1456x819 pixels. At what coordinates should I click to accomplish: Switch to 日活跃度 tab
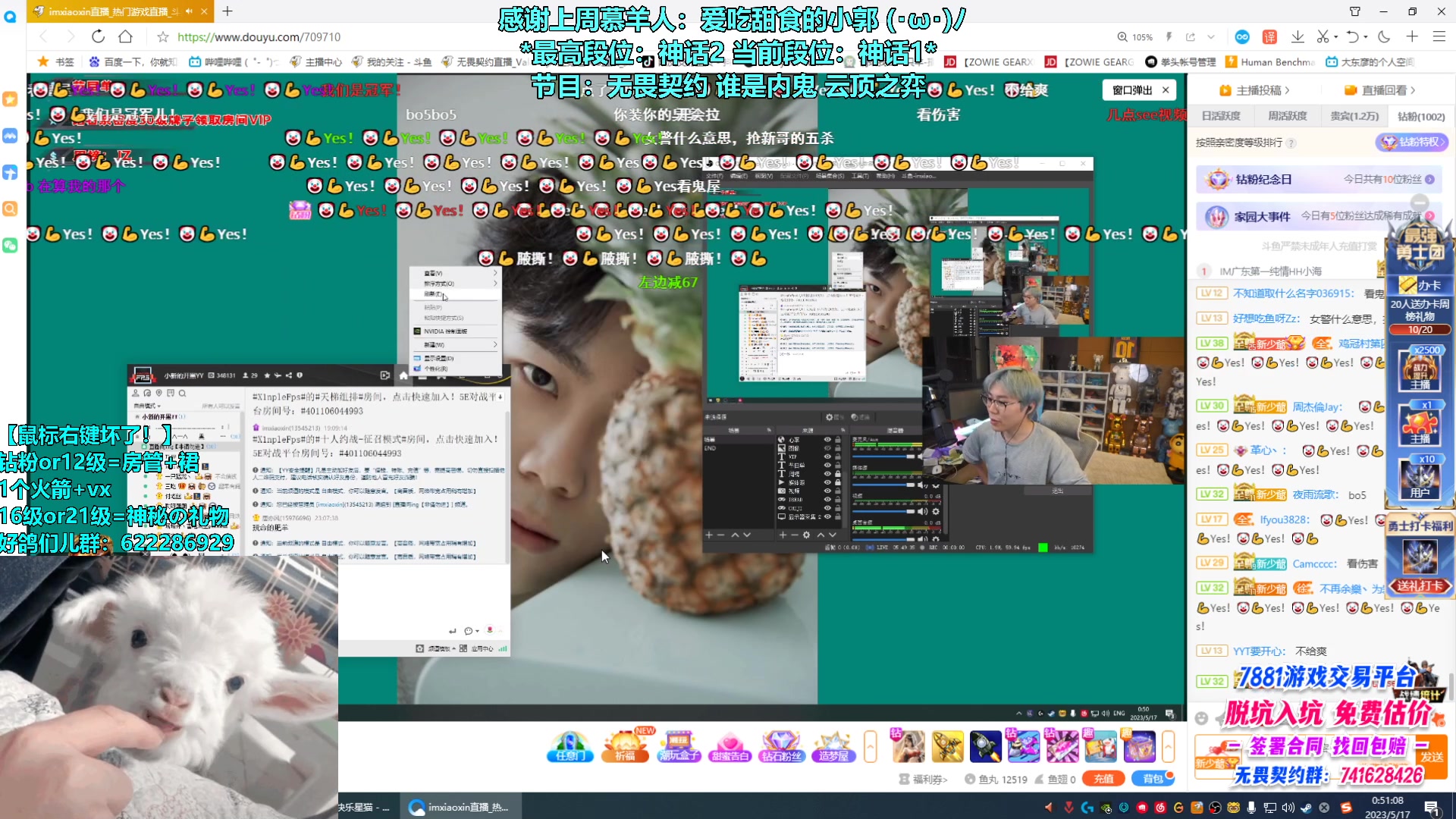pyautogui.click(x=1221, y=116)
